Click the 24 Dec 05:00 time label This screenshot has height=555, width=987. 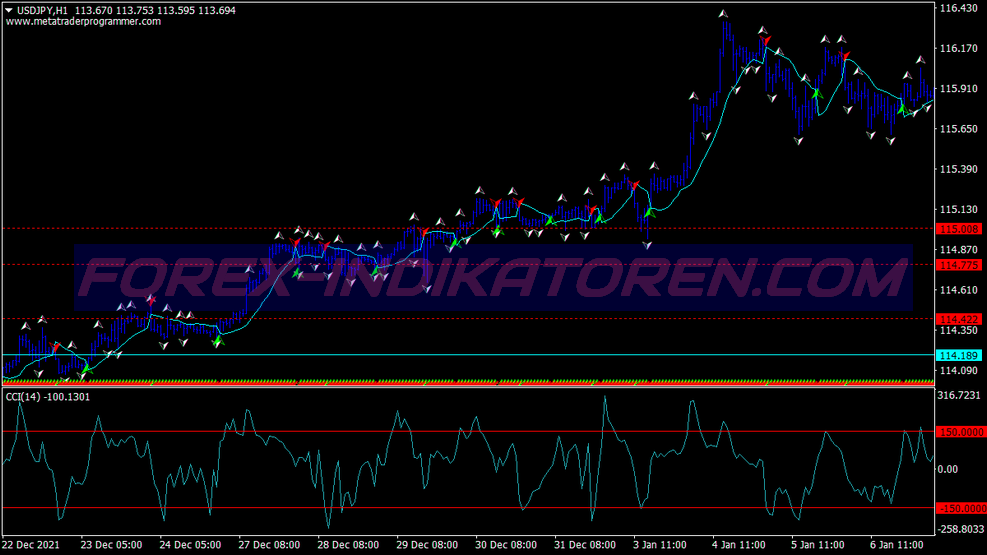[x=190, y=545]
